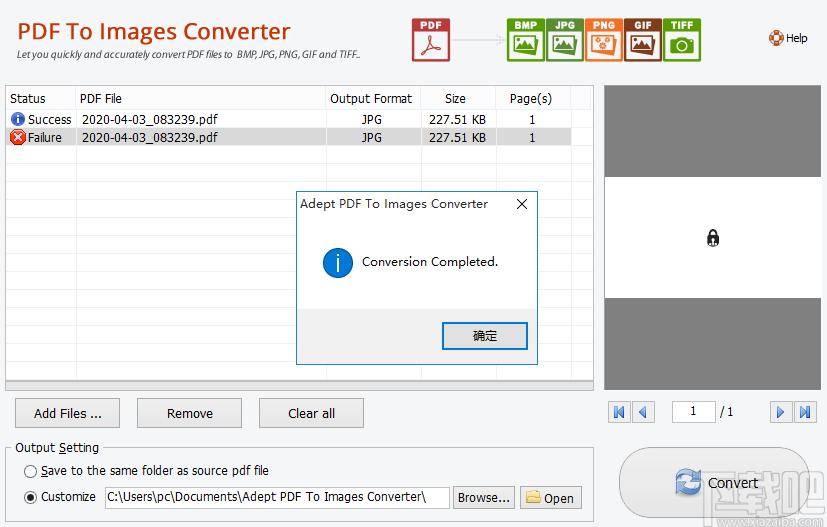Go to previous preview page

pyautogui.click(x=643, y=412)
